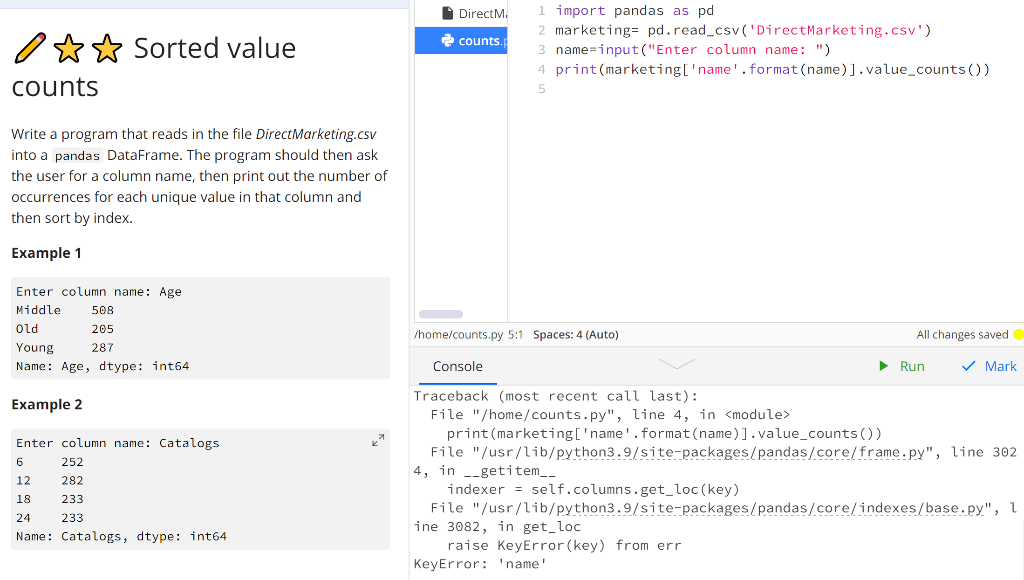Click the 'pandas' inline code word
Screen dimensions: 1024x580
coord(77,155)
